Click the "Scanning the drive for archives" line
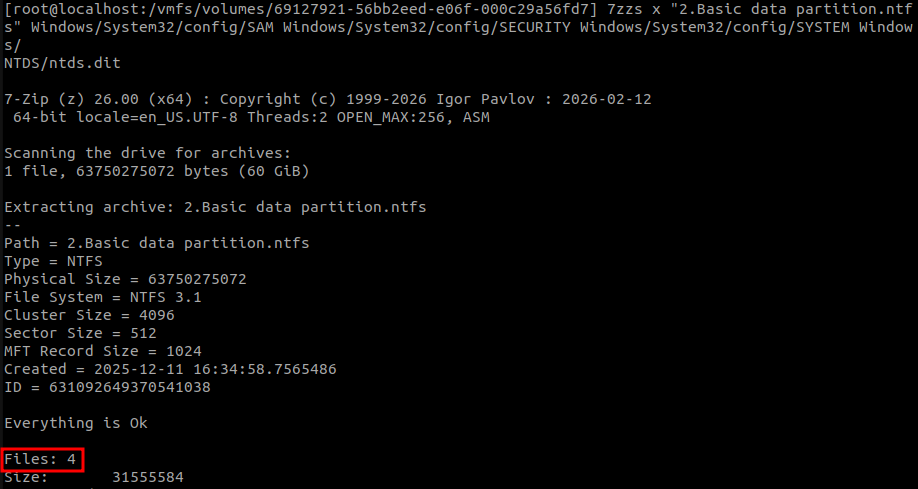This screenshot has width=918, height=489. (x=147, y=153)
